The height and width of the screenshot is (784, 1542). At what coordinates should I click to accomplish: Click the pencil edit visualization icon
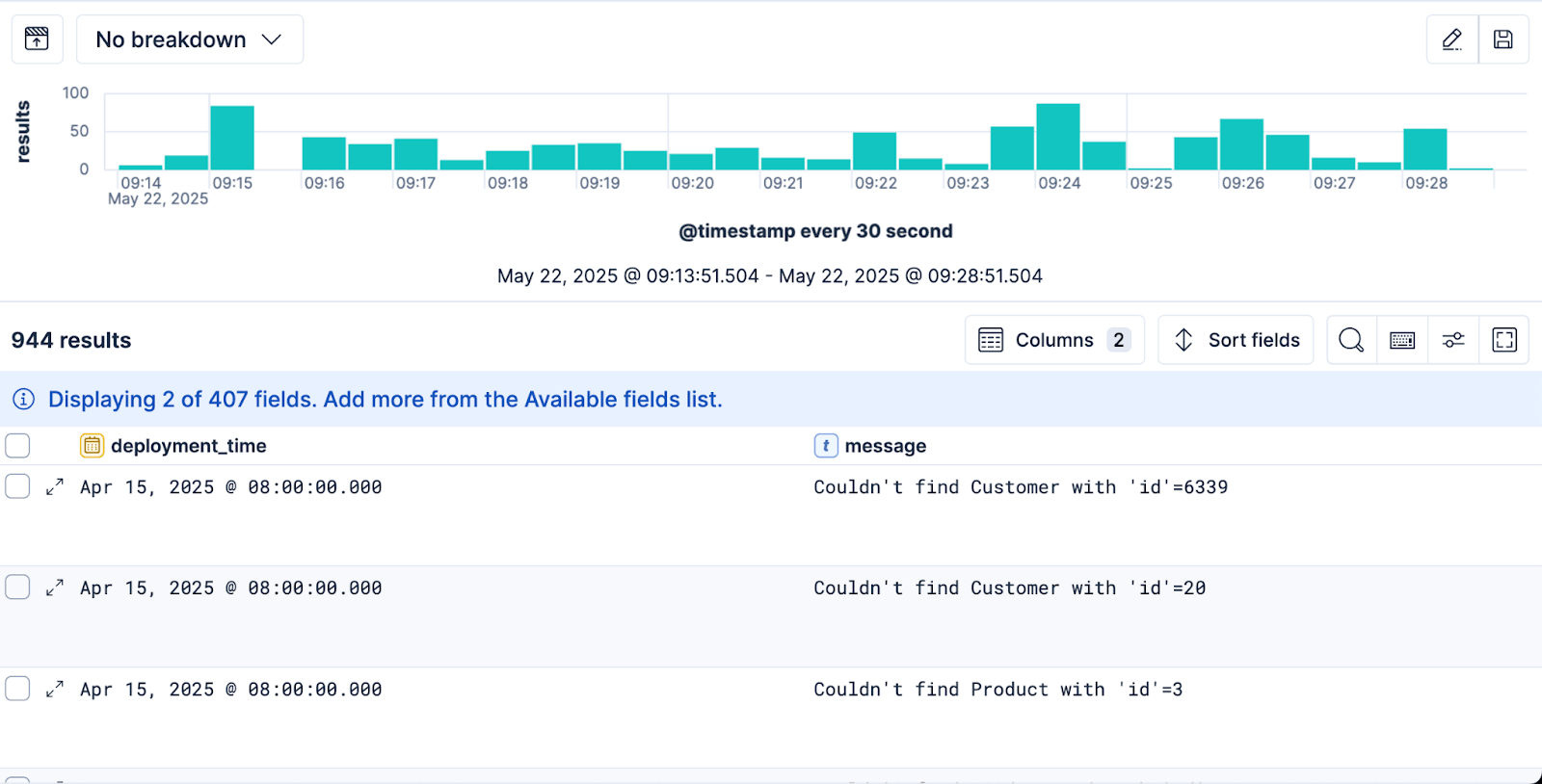pyautogui.click(x=1451, y=39)
